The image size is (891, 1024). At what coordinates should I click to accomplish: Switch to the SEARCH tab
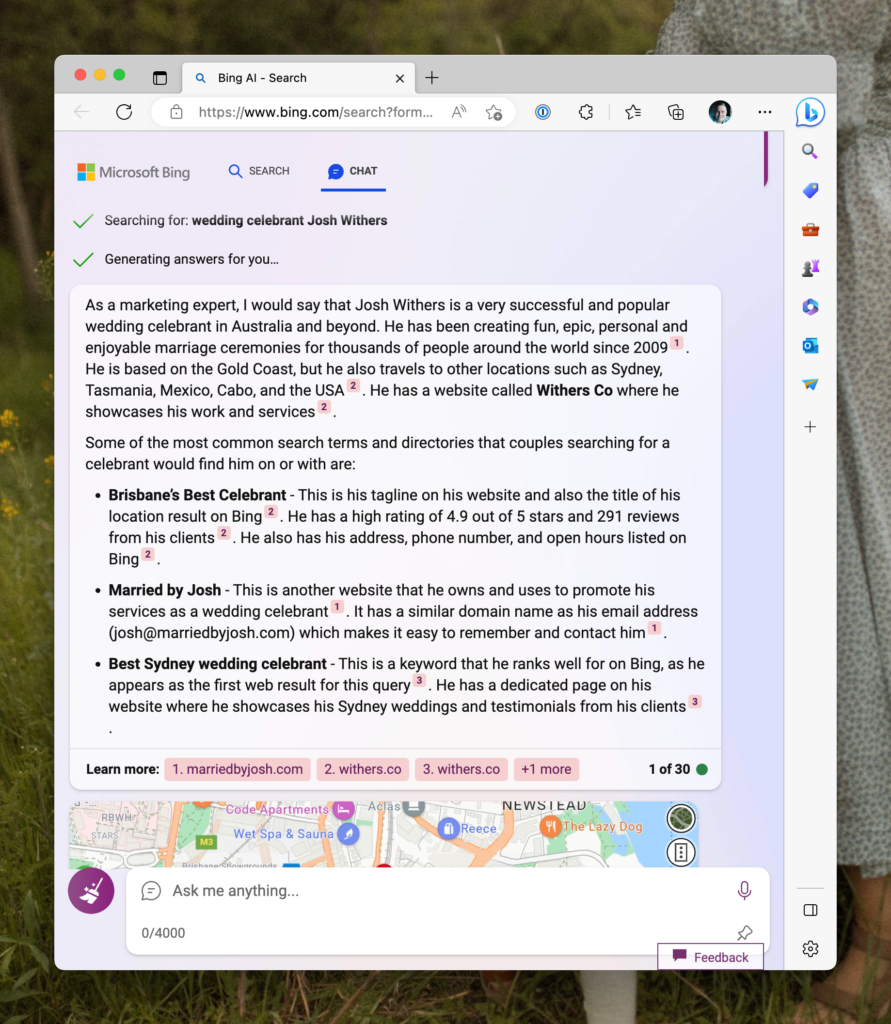tap(259, 171)
